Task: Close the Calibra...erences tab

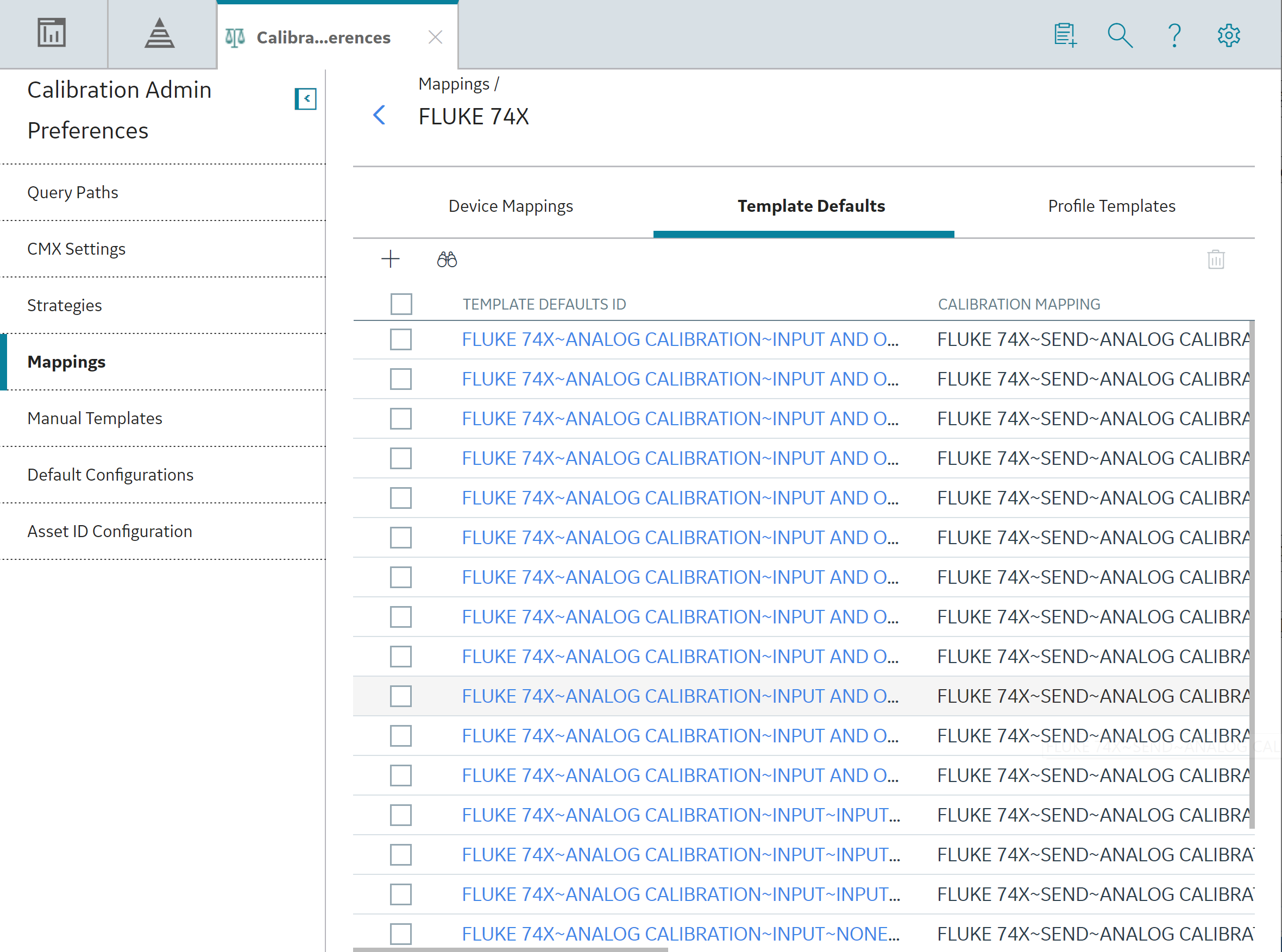Action: (435, 37)
